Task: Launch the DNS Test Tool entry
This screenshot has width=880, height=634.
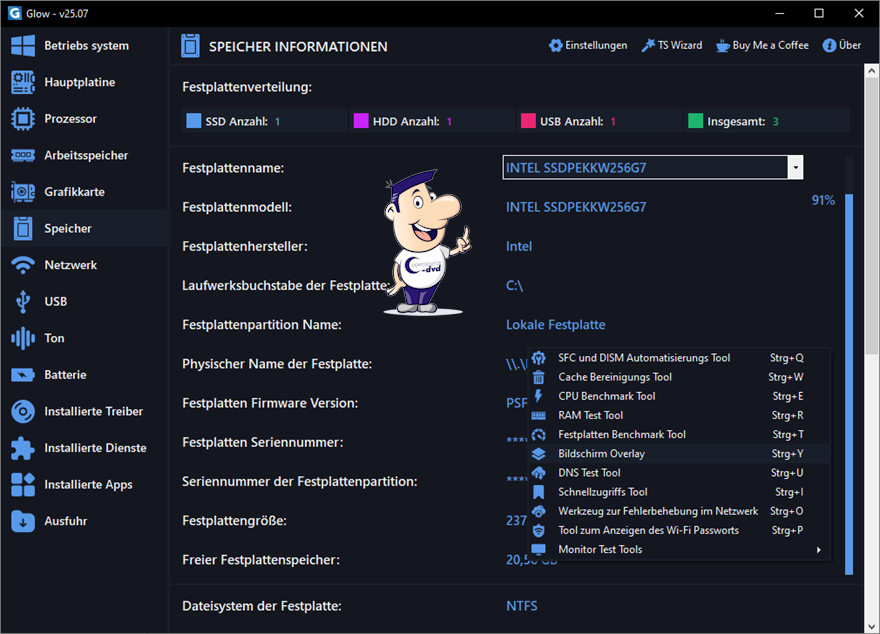Action: click(589, 473)
